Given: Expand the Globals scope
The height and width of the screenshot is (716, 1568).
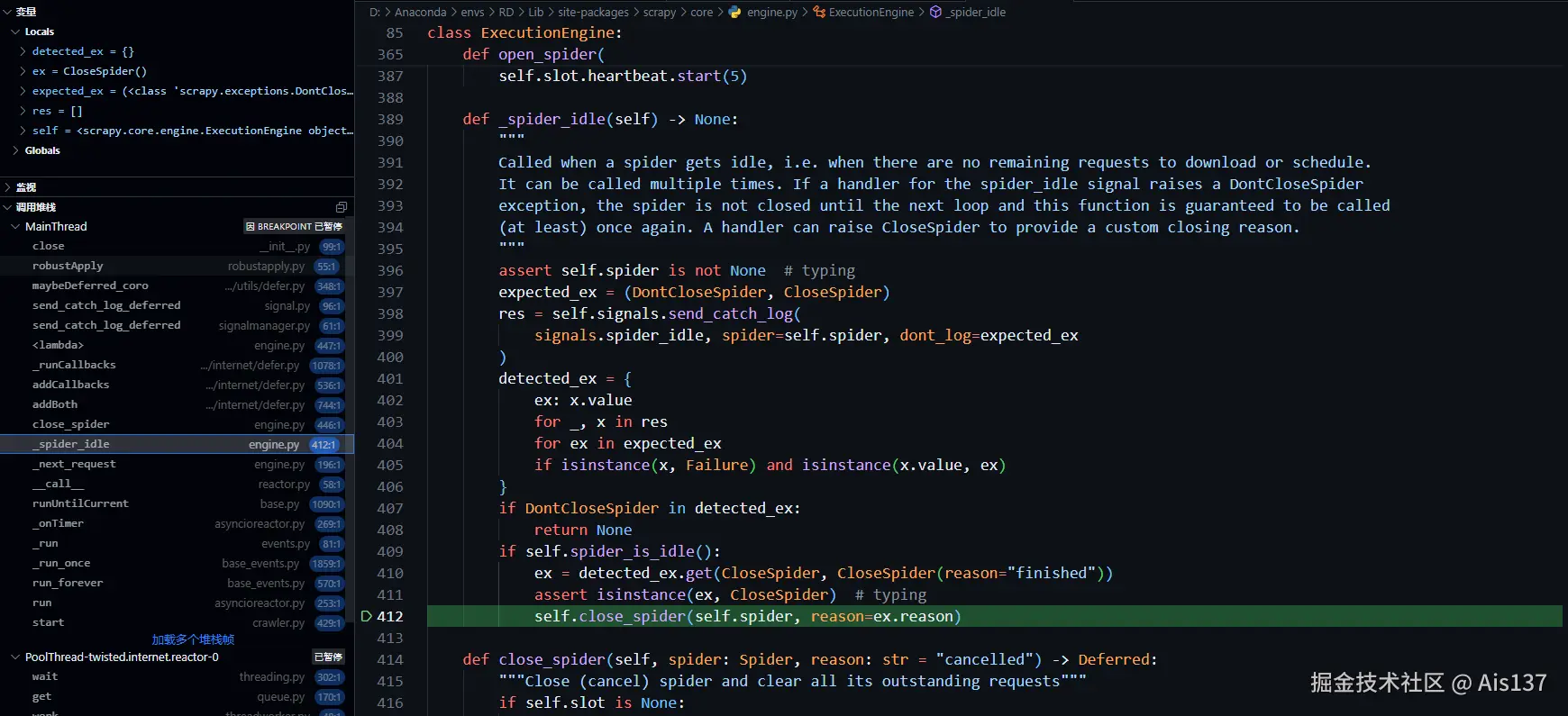Looking at the screenshot, I should (x=15, y=150).
